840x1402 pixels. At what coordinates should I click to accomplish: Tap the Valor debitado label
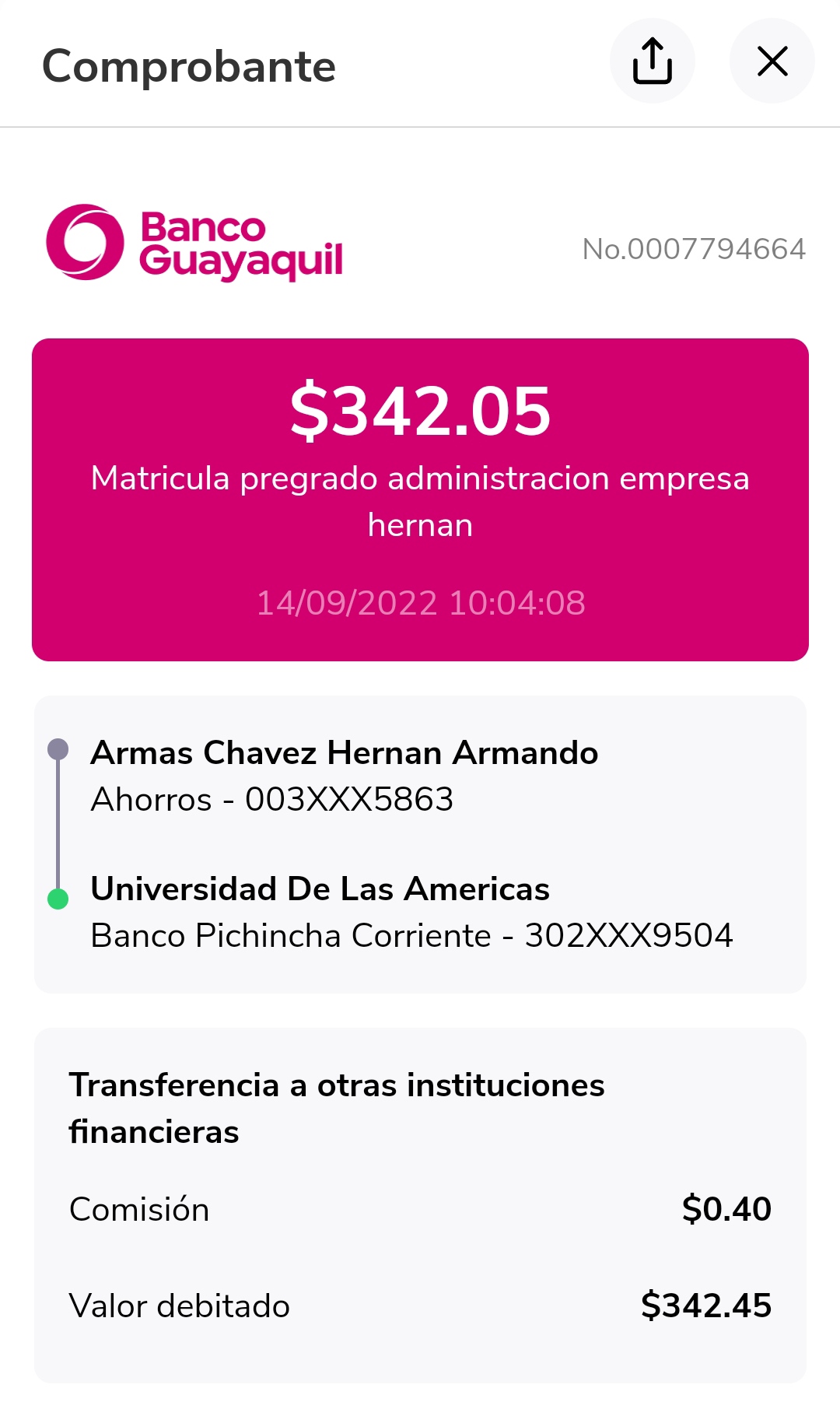click(179, 1306)
